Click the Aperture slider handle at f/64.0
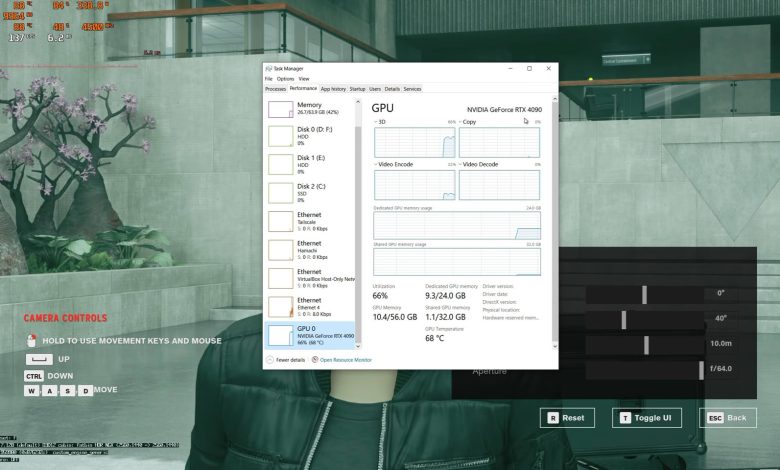Screen dimensions: 780x470 (701, 371)
